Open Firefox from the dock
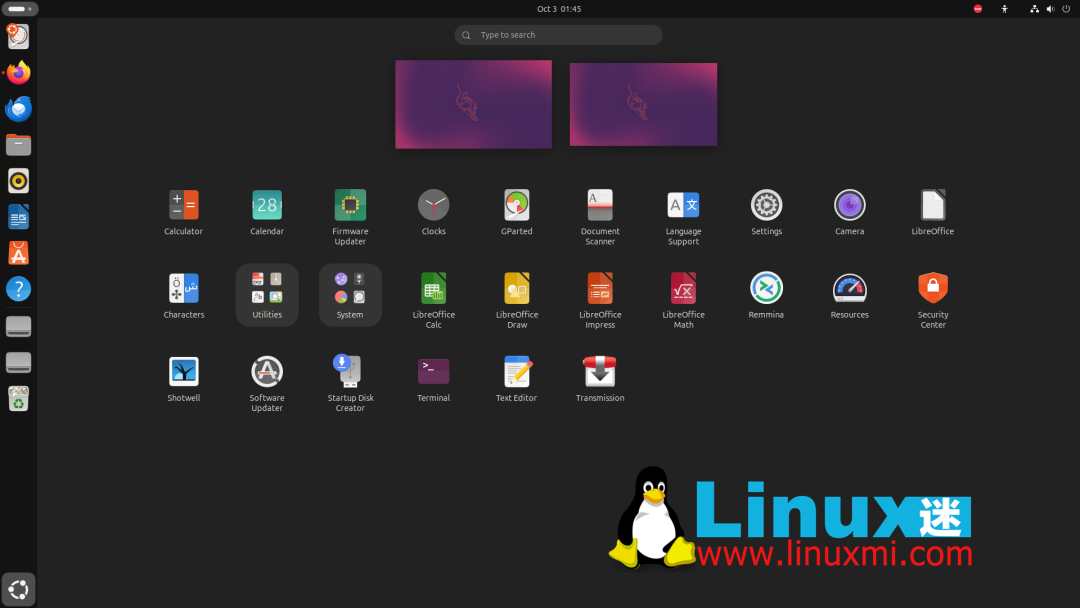 [19, 72]
